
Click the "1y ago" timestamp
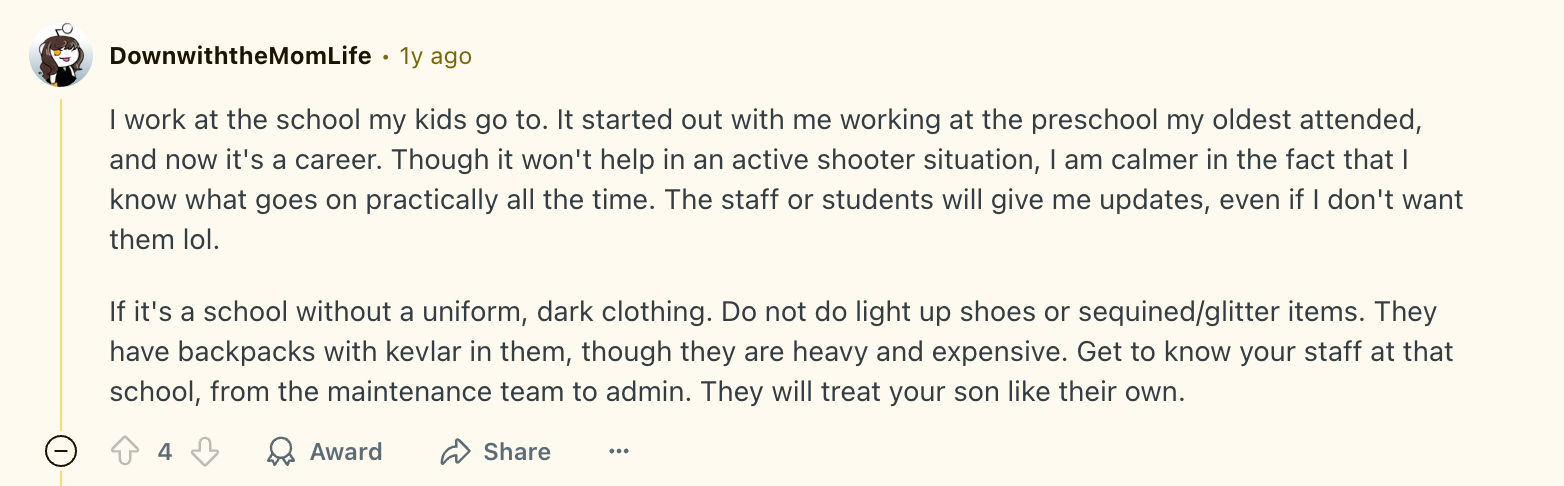click(435, 56)
